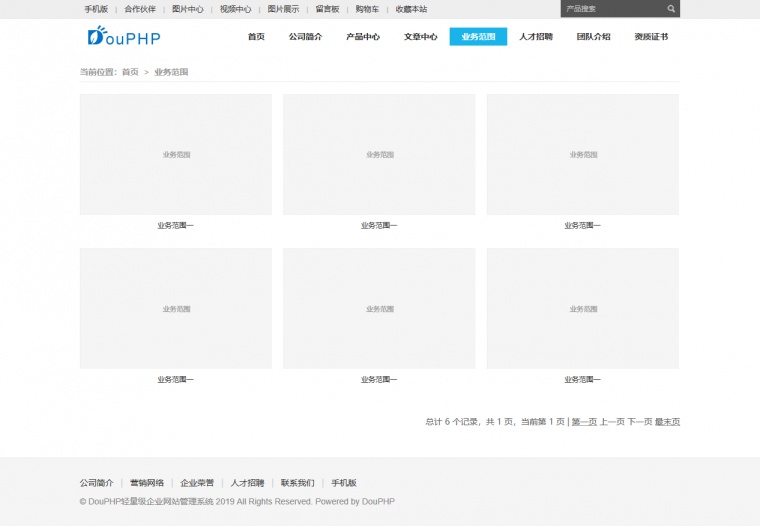Click the 总计 6 个记录 text
Image resolution: width=760 pixels, height=526 pixels.
[451, 422]
